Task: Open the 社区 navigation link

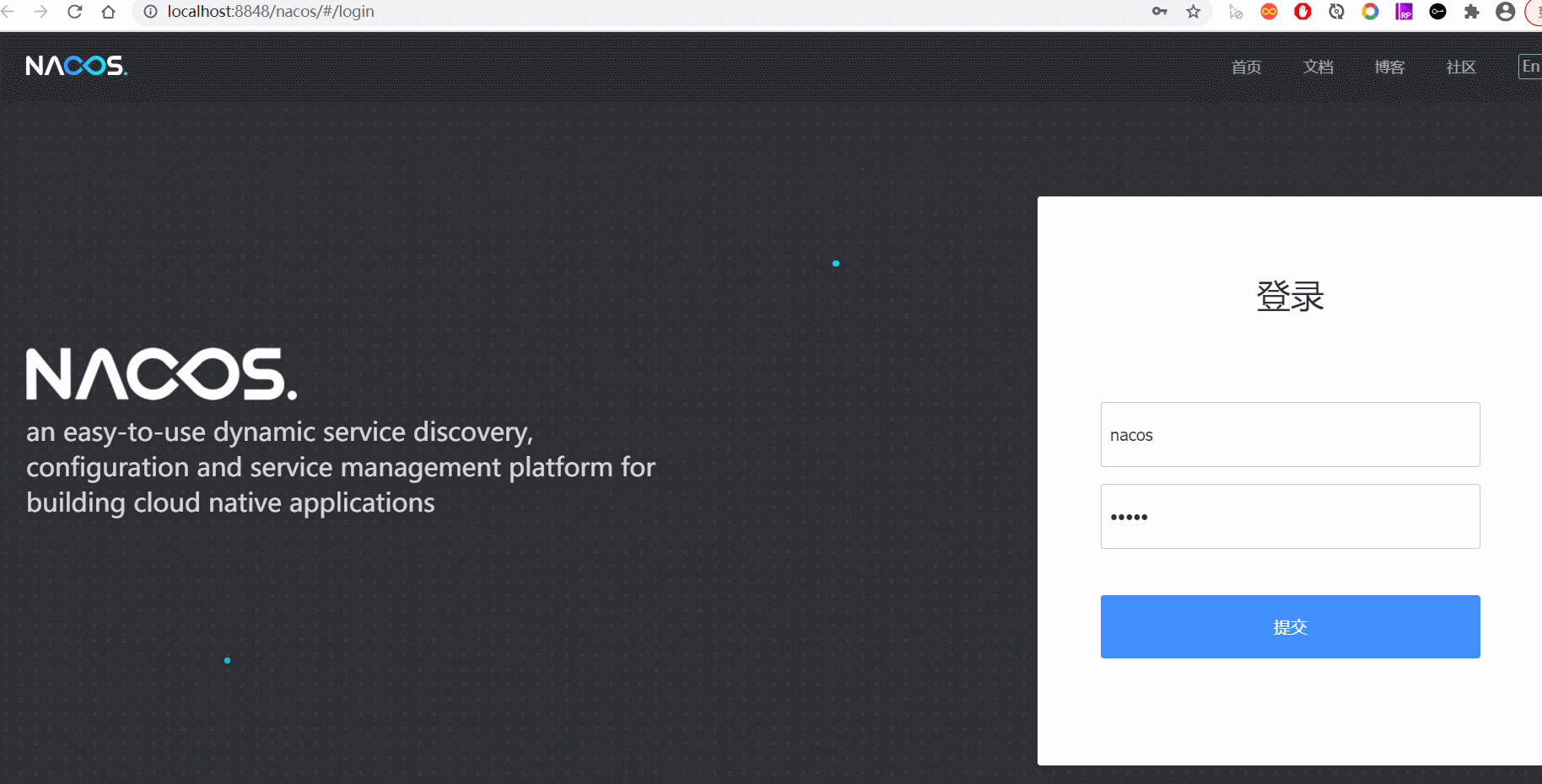Action: [1461, 67]
